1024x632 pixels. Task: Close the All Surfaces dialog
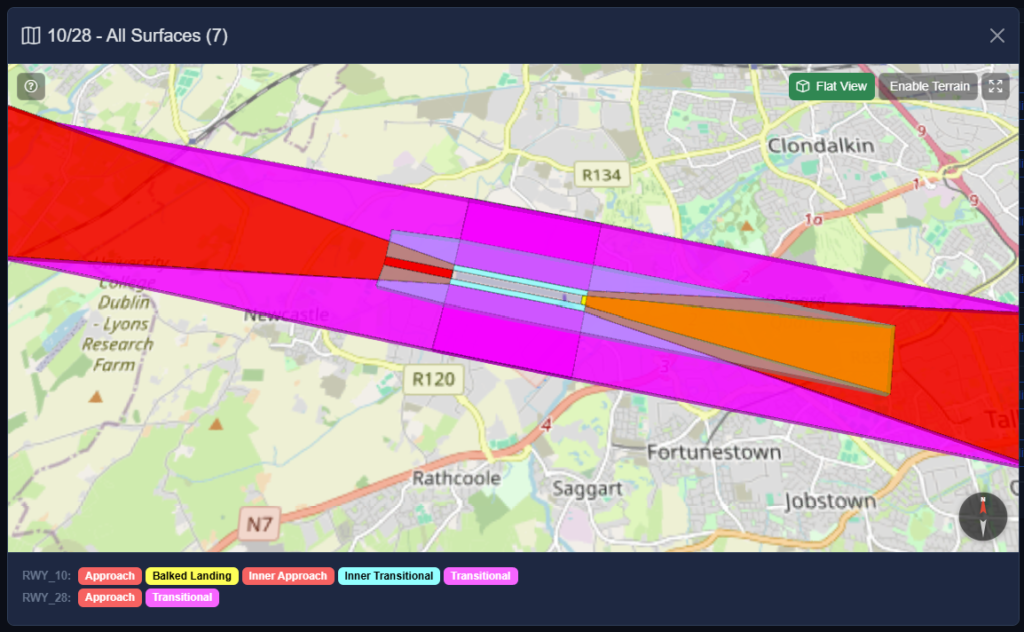[x=997, y=35]
